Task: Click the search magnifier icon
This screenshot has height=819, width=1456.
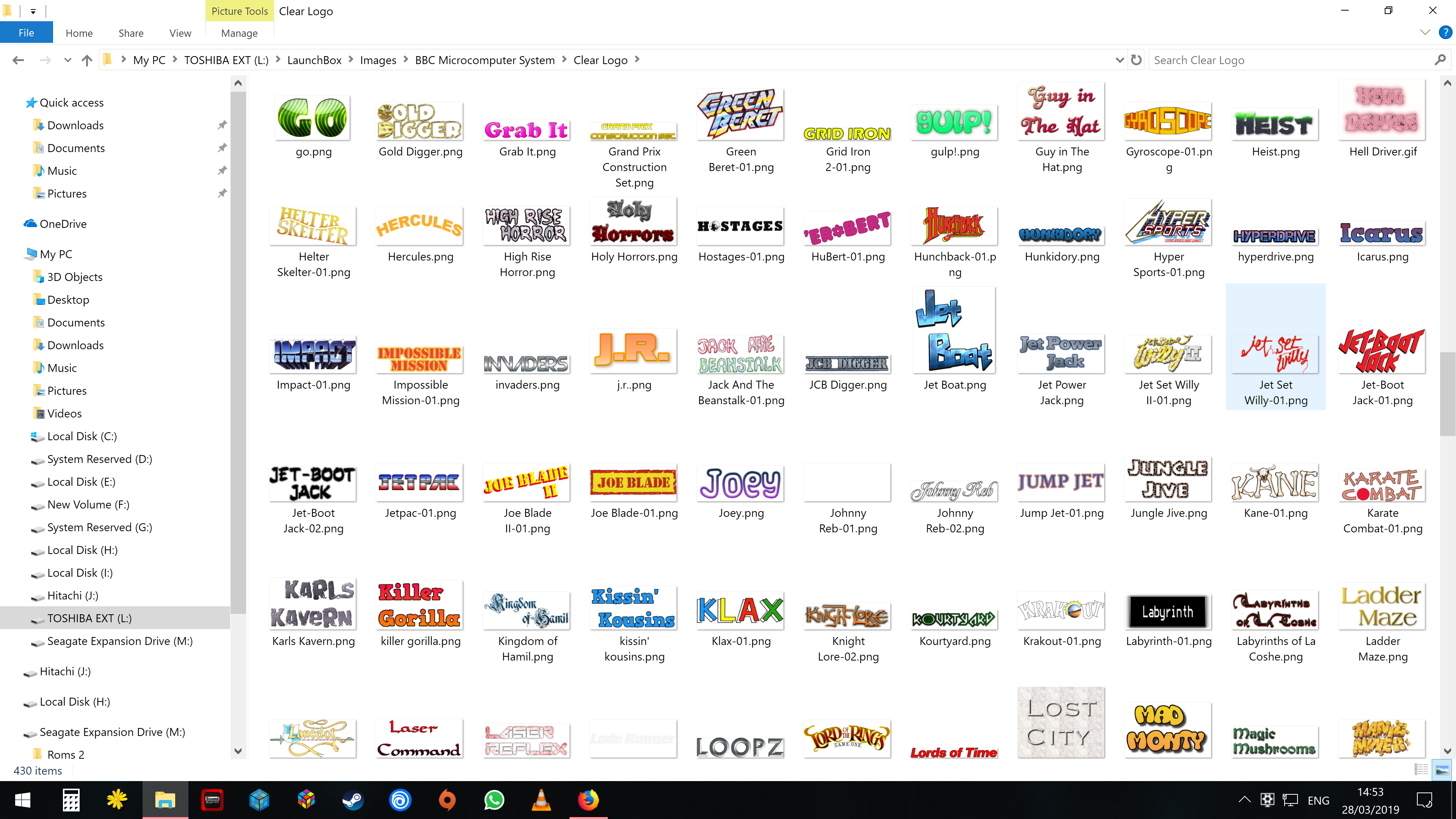Action: pos(1440,60)
